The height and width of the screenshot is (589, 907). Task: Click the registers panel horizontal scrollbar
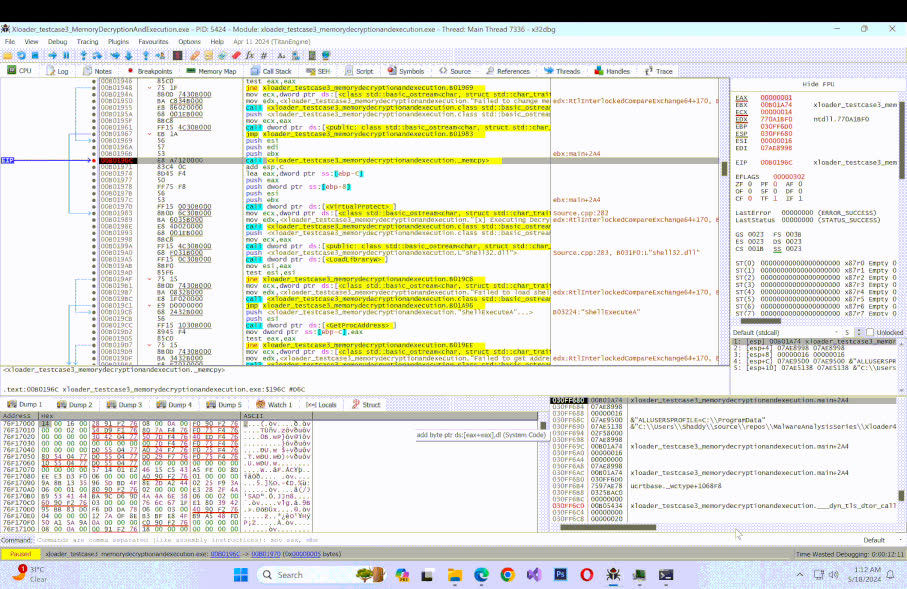point(761,321)
